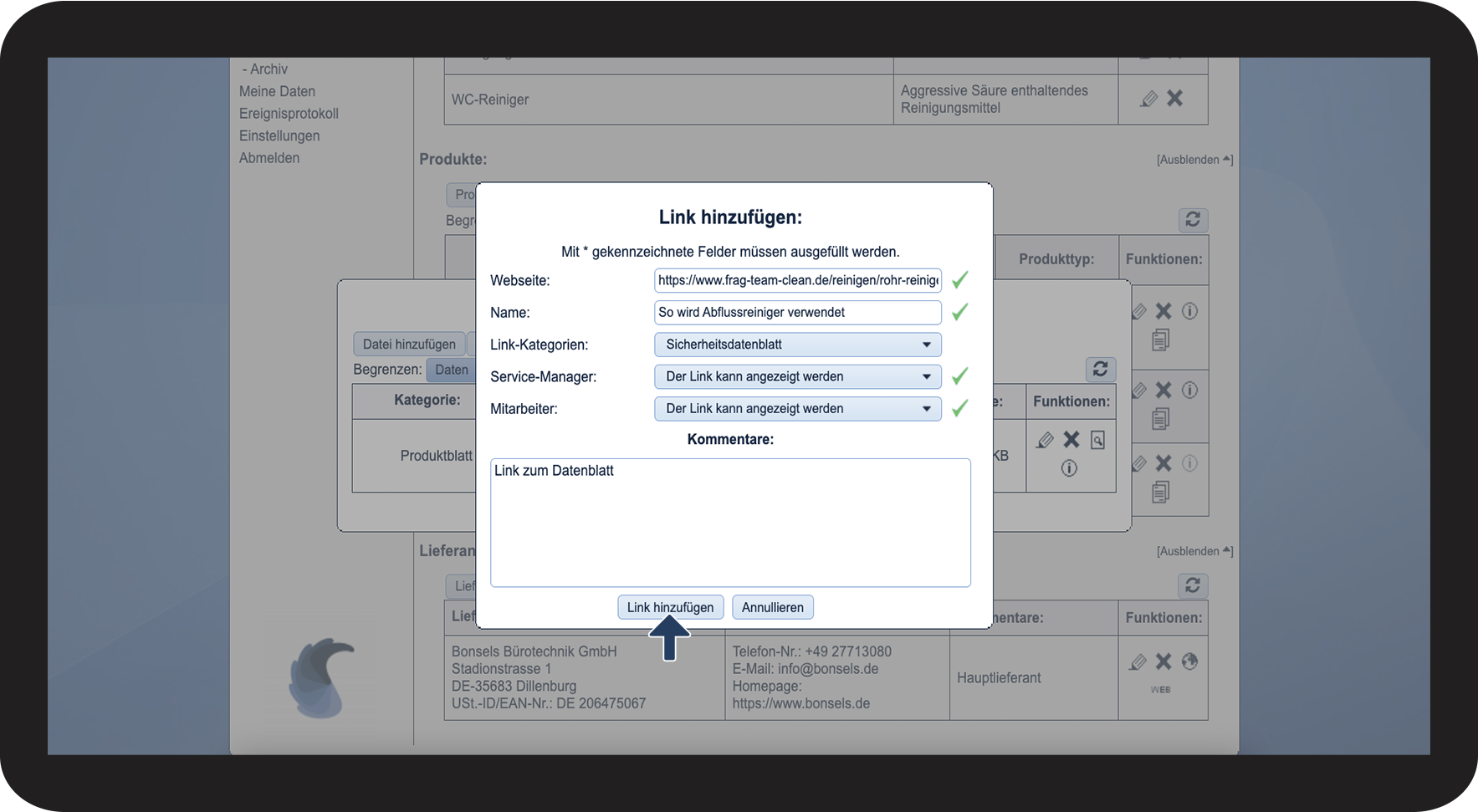Cancel the dialog with Annullieren
The image size is (1478, 812).
772,607
